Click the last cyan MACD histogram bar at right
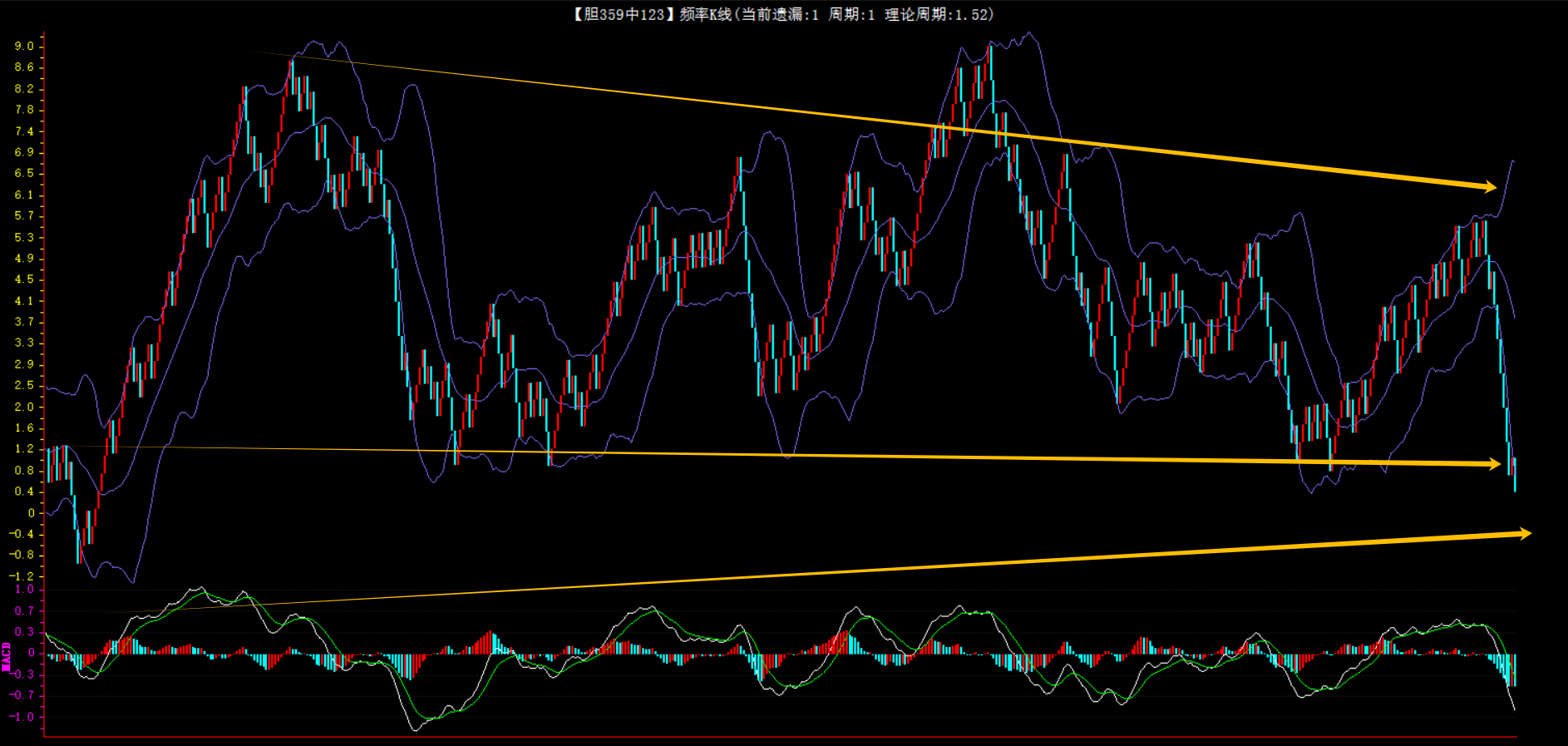The height and width of the screenshot is (746, 1568). pyautogui.click(x=1514, y=669)
